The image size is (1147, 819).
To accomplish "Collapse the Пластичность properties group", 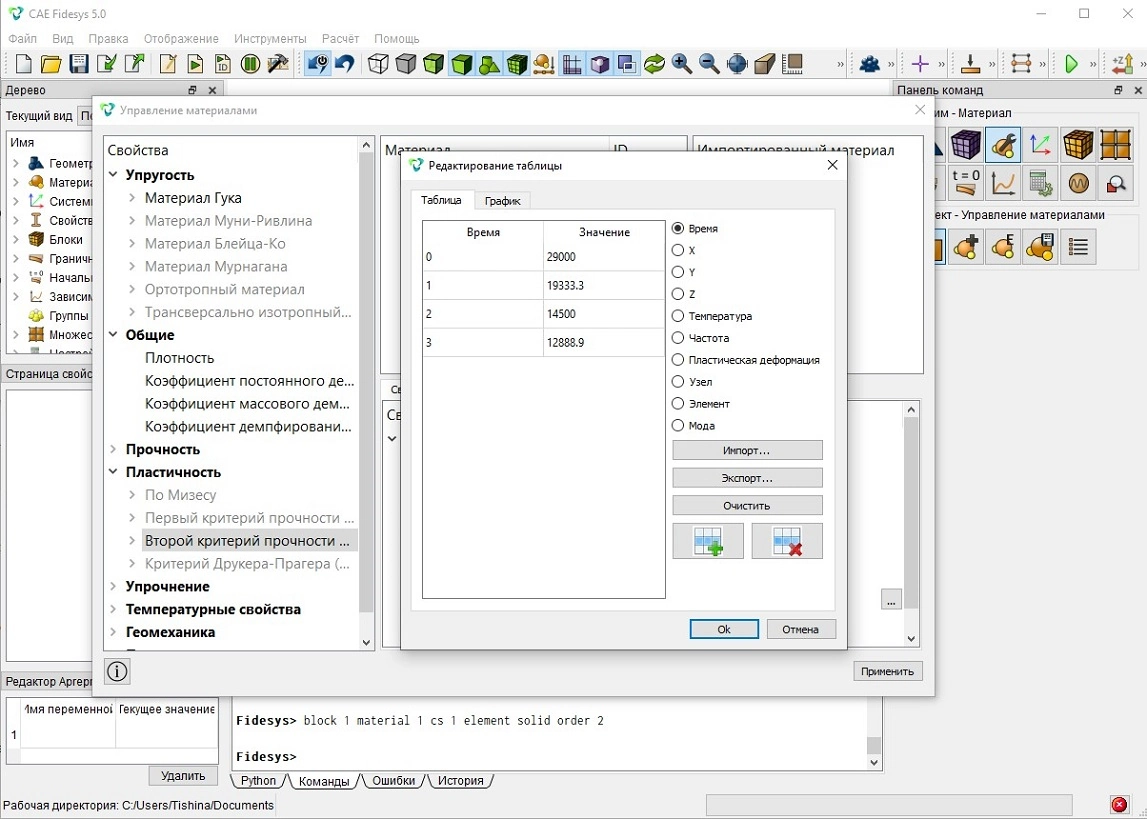I will [113, 472].
